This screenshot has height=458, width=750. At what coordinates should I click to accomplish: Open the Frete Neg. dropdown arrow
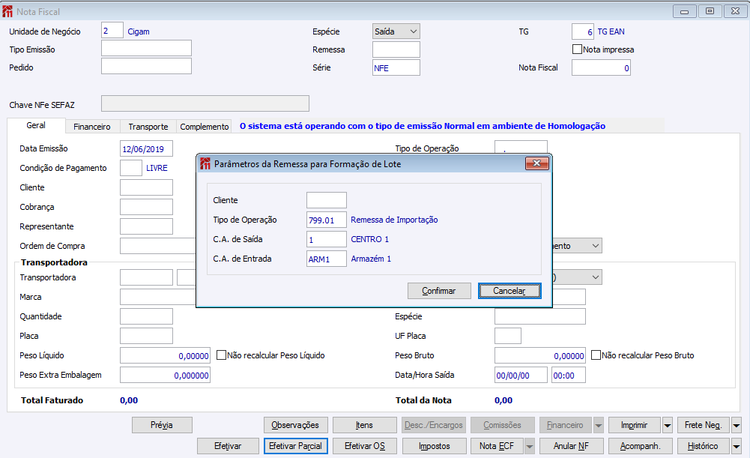point(736,425)
